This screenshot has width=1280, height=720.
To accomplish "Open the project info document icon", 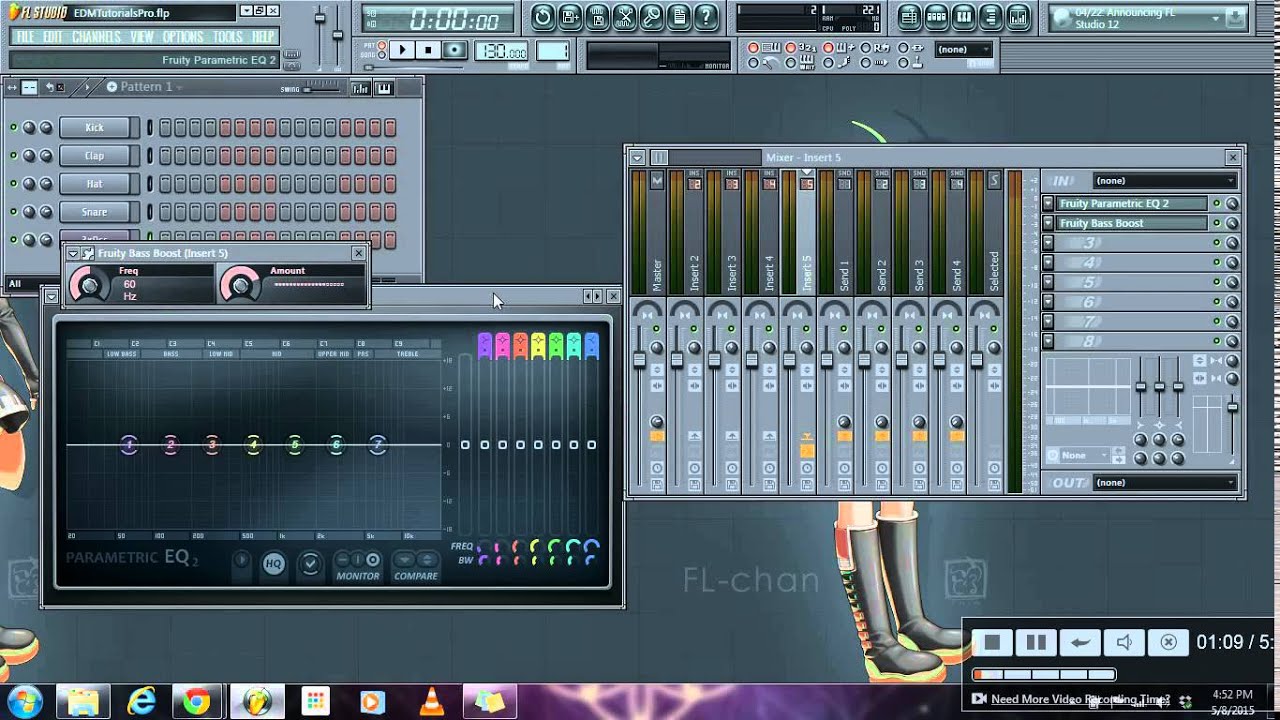I will point(678,16).
